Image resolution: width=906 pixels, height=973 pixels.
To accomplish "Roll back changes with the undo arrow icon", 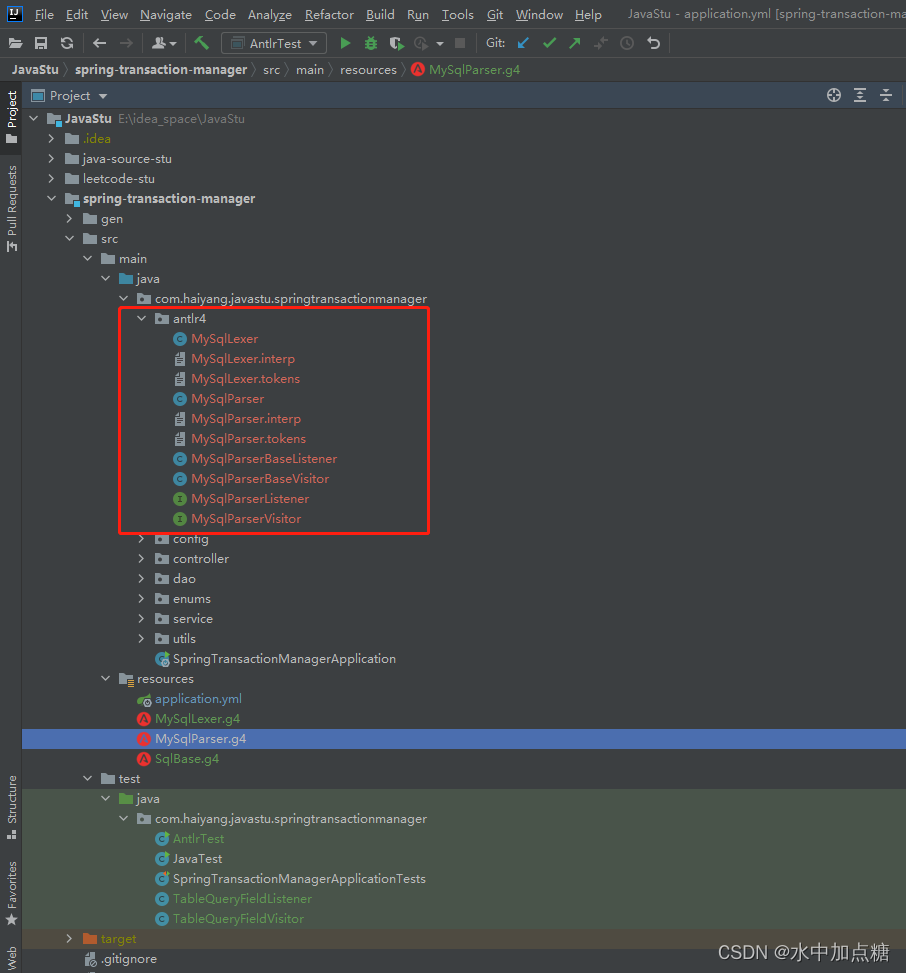I will (653, 43).
